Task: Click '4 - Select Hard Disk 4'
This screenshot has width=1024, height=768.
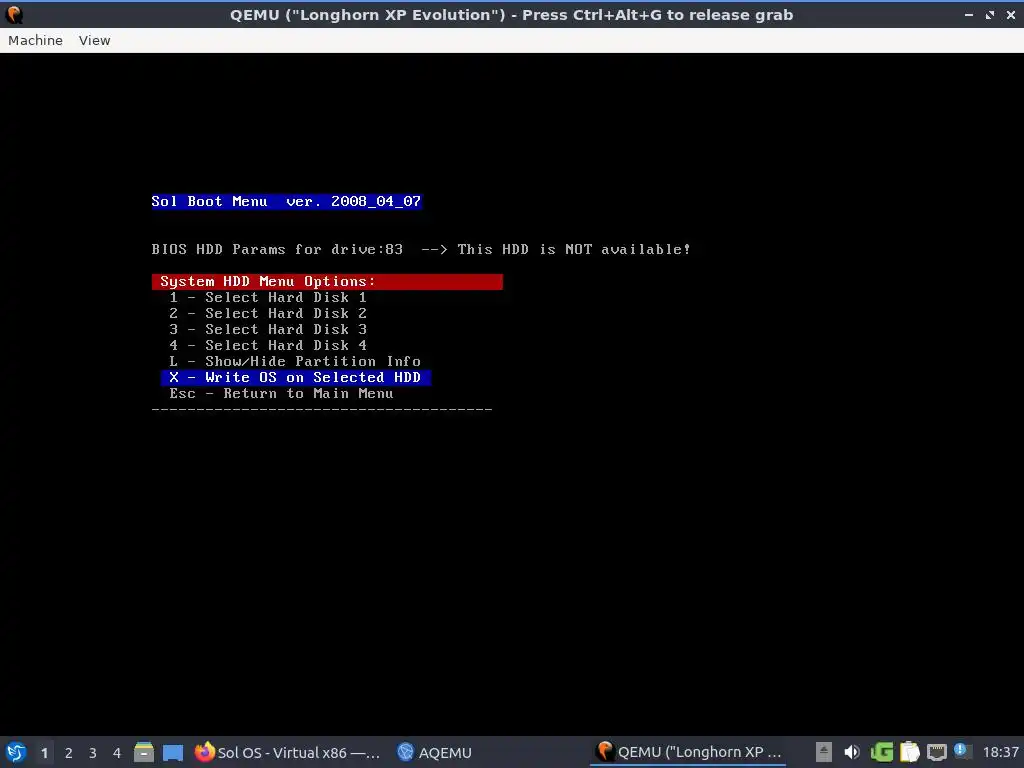Action: tap(268, 345)
